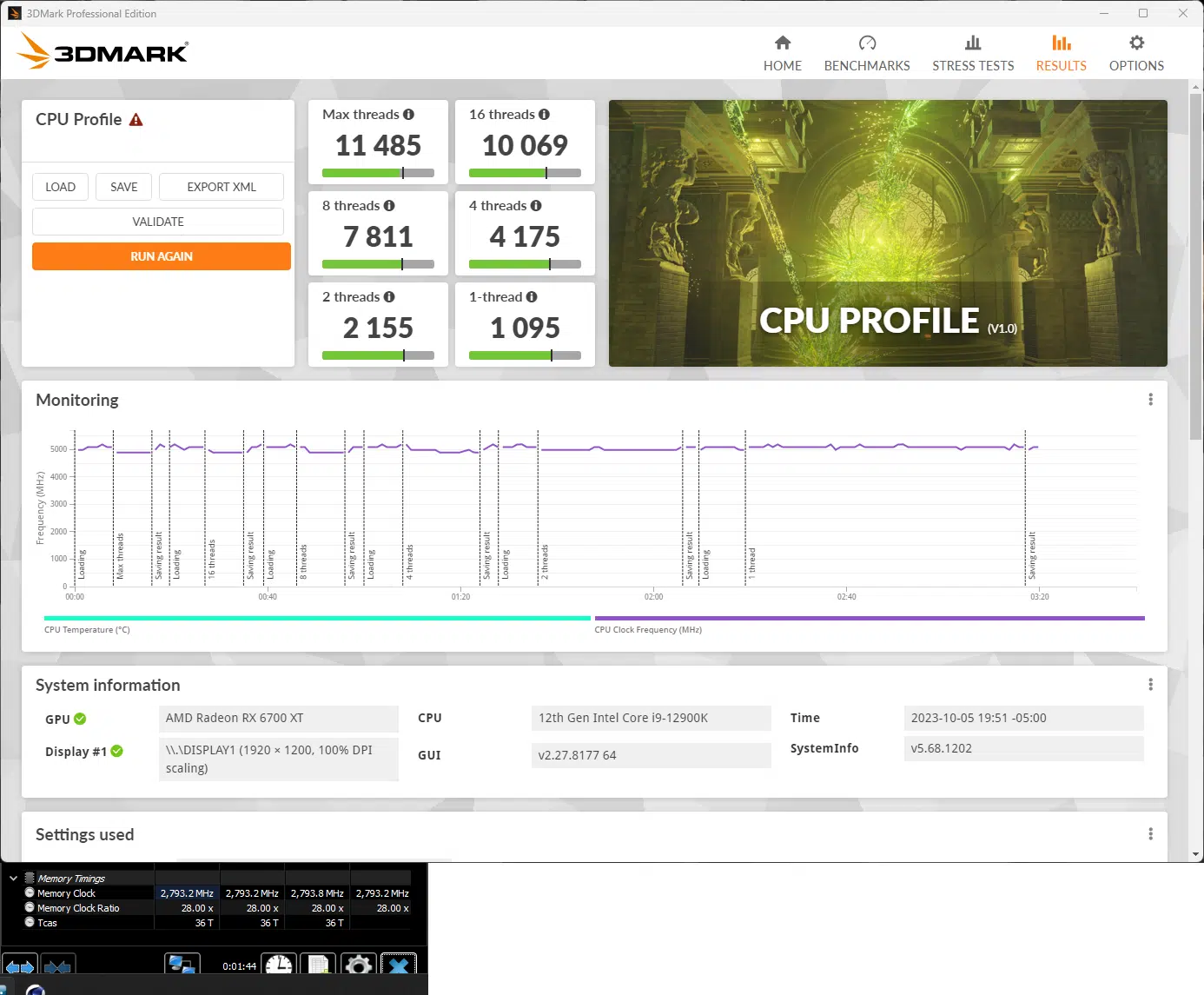Toggle the CPU Clock Frequency legend line
Image resolution: width=1204 pixels, height=995 pixels.
870,619
